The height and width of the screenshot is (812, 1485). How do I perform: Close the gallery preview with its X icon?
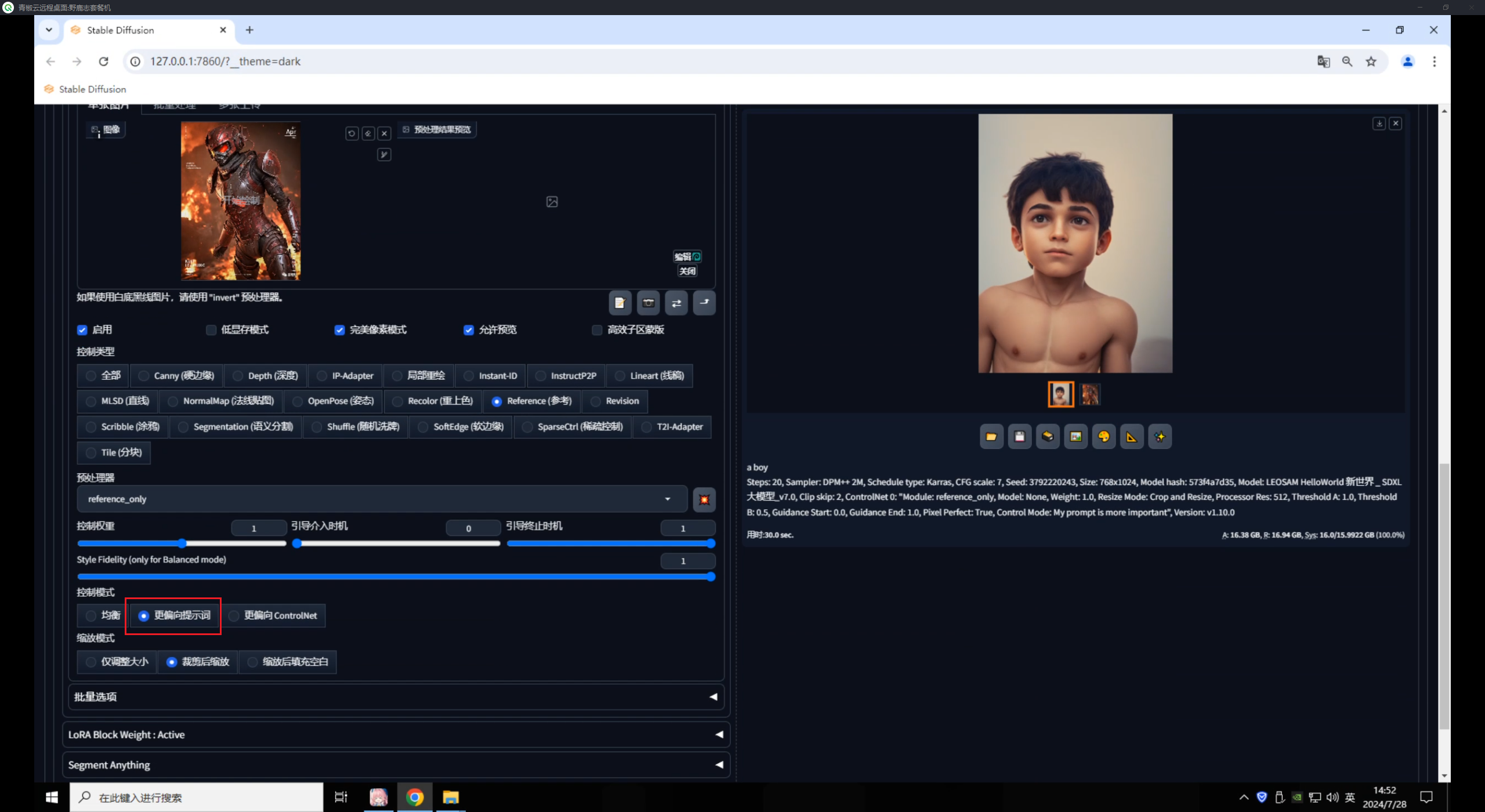point(1396,124)
